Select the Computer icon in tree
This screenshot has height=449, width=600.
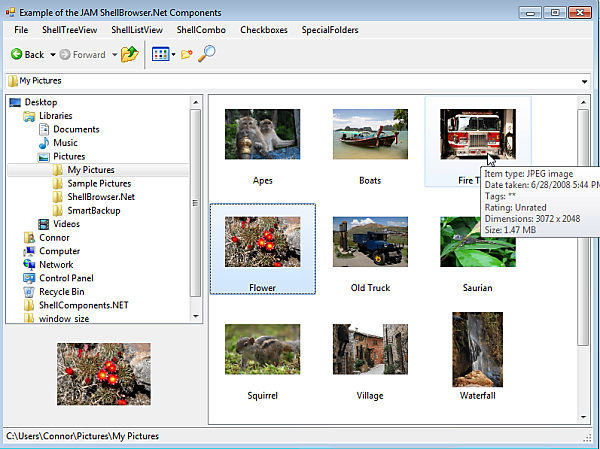[29, 251]
